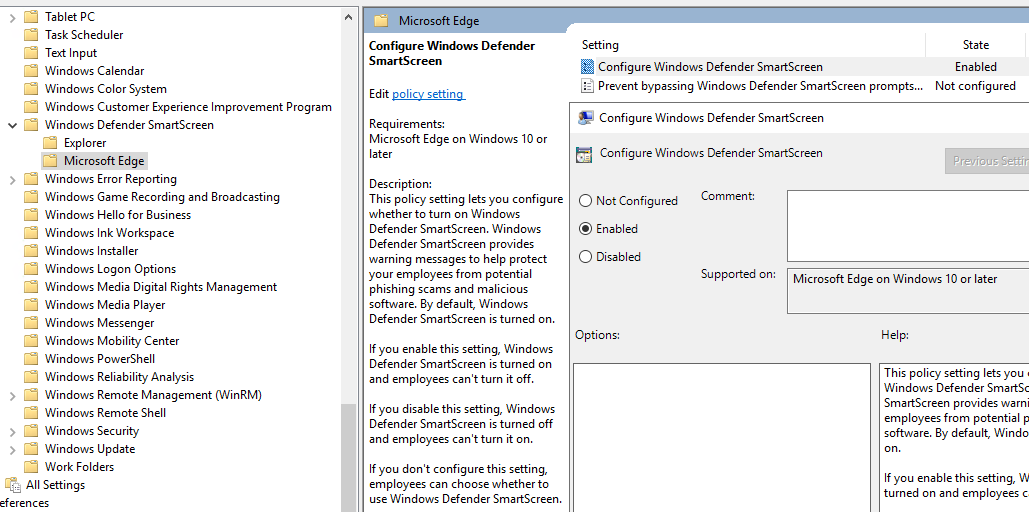1029x512 pixels.
Task: Select the Not Configured radio button
Action: [585, 201]
